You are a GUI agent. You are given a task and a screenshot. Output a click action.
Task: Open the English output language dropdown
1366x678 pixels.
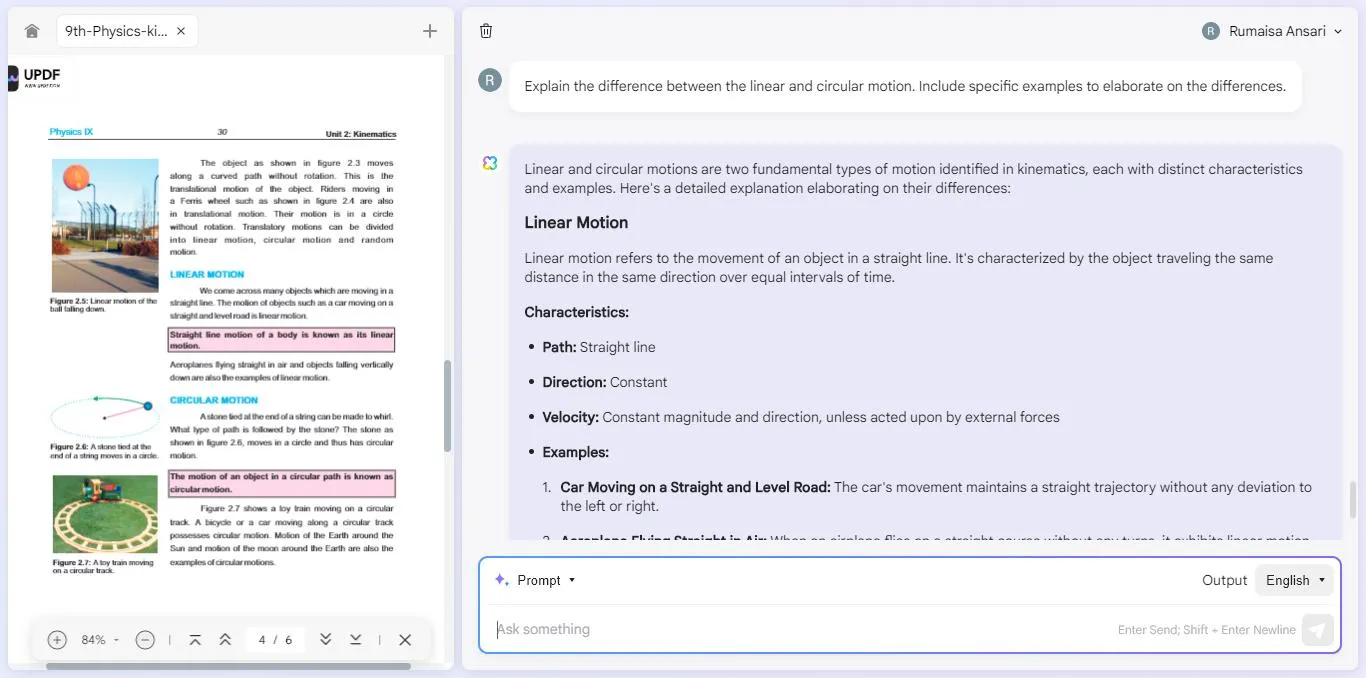pyautogui.click(x=1295, y=580)
